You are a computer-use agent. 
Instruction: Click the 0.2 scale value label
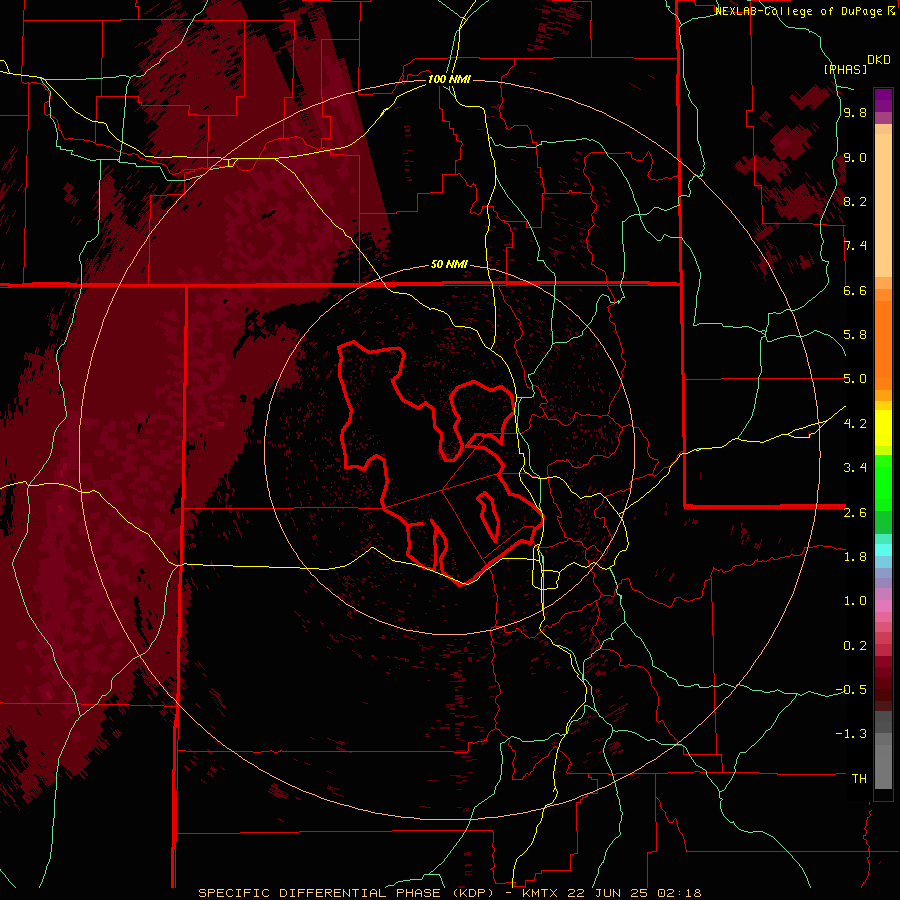(x=855, y=645)
